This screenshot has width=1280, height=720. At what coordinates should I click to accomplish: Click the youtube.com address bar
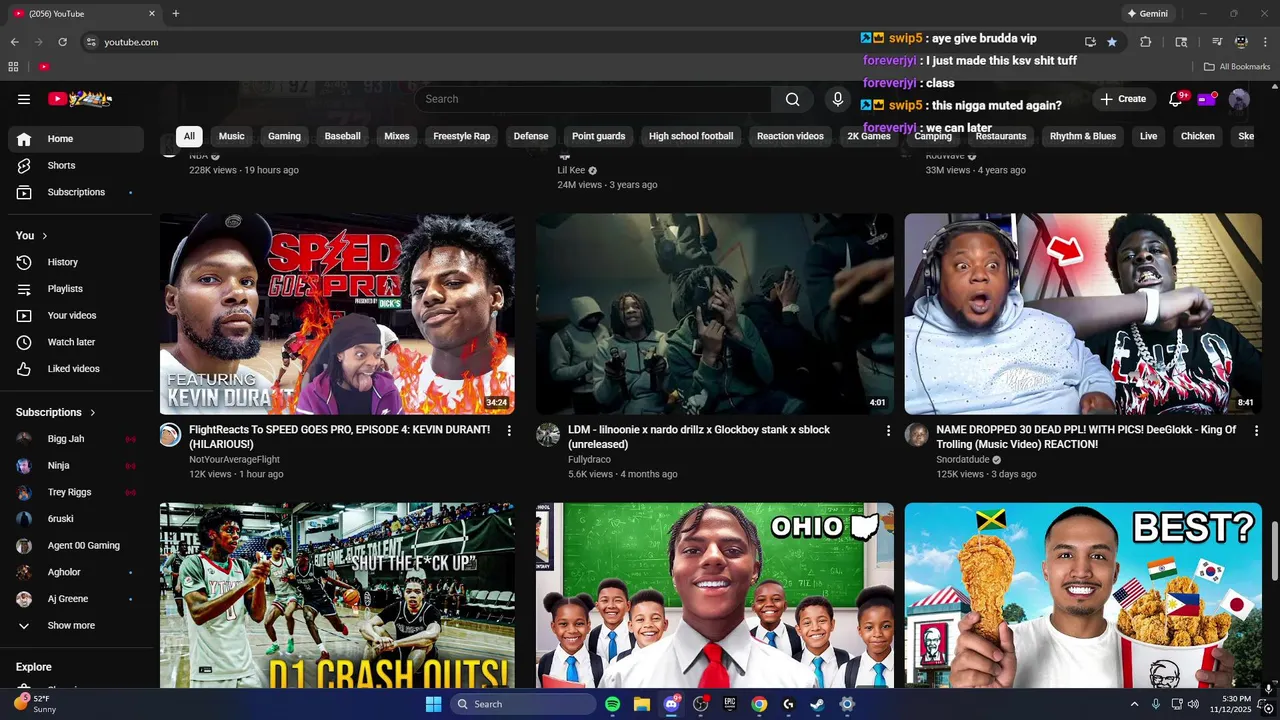580,42
